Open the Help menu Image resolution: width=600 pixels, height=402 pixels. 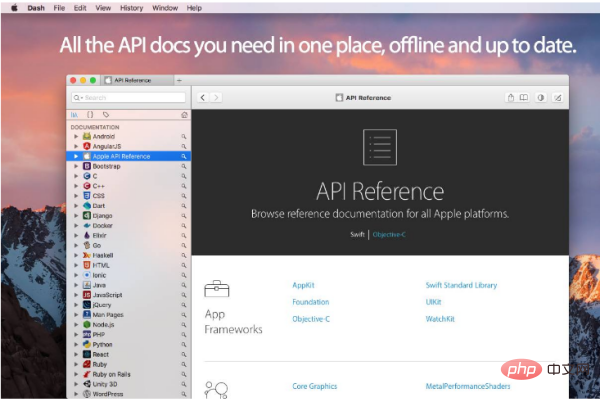coord(194,8)
